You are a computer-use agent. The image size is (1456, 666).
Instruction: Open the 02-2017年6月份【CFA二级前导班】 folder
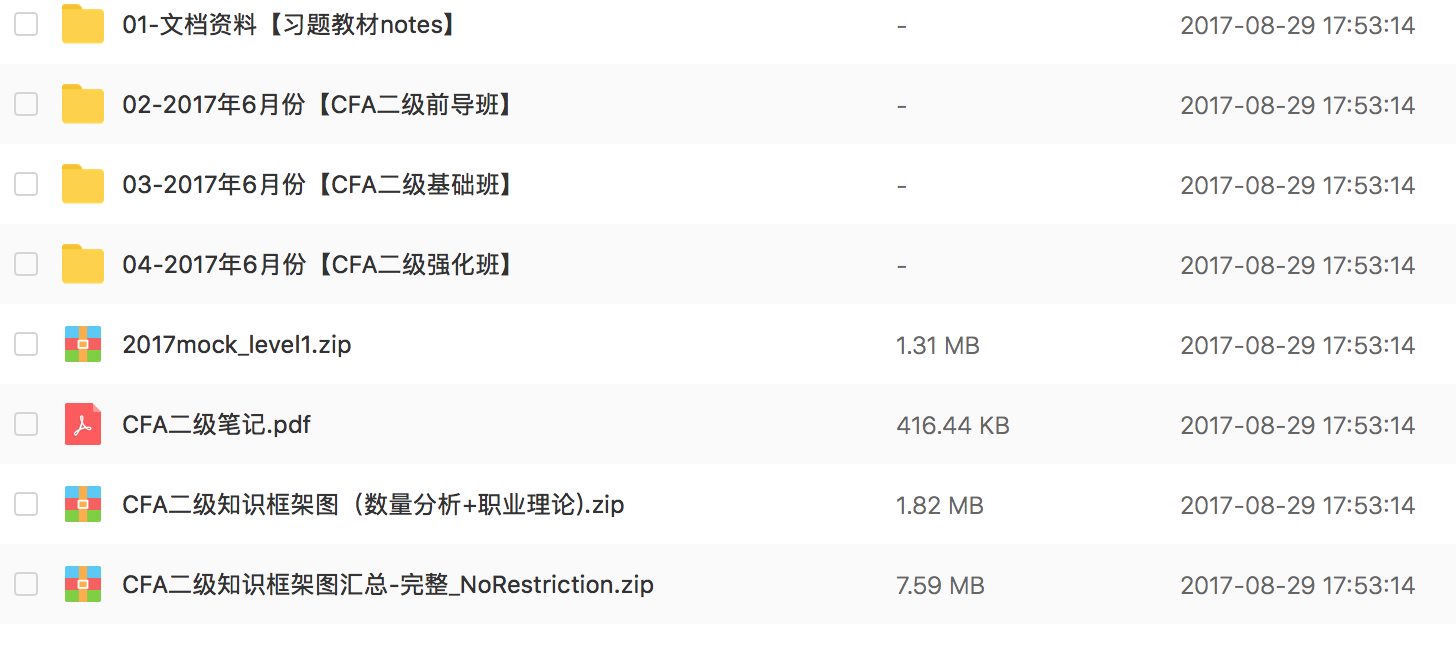(x=319, y=105)
